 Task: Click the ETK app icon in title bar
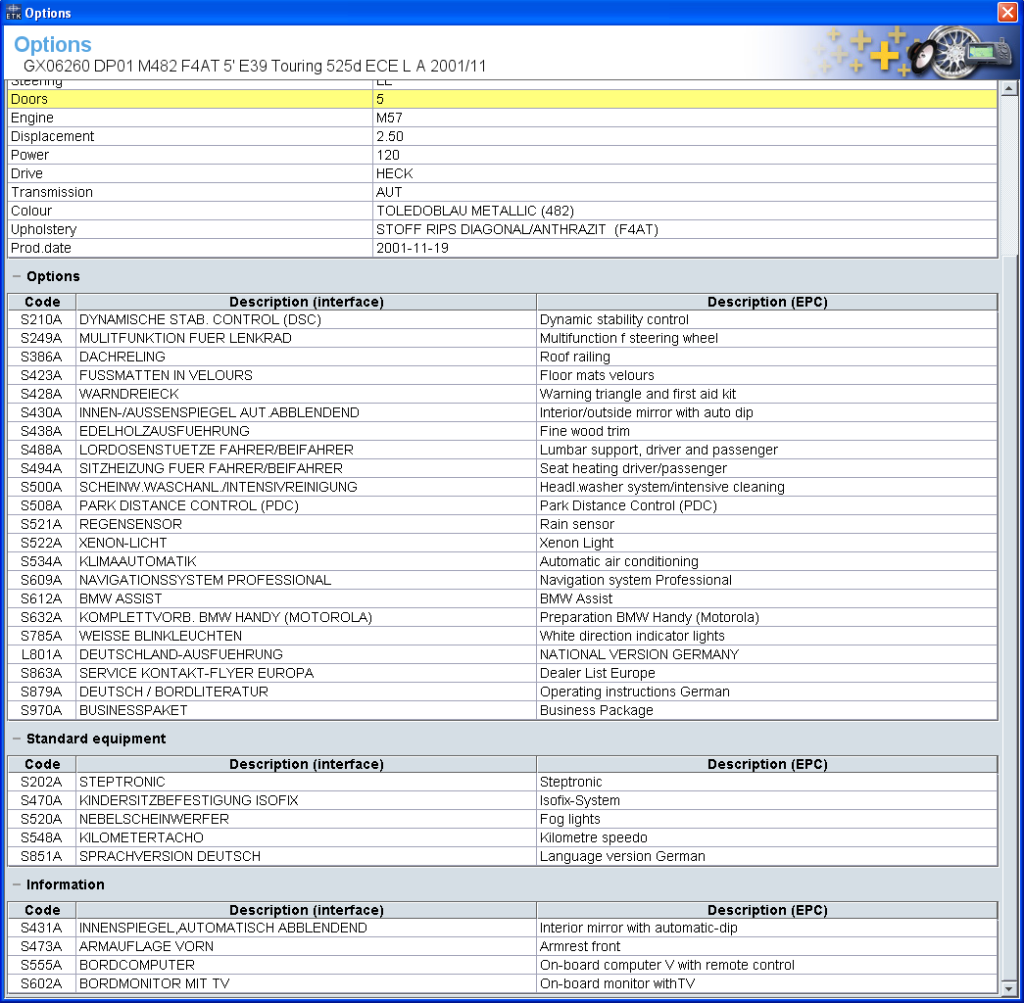(13, 12)
